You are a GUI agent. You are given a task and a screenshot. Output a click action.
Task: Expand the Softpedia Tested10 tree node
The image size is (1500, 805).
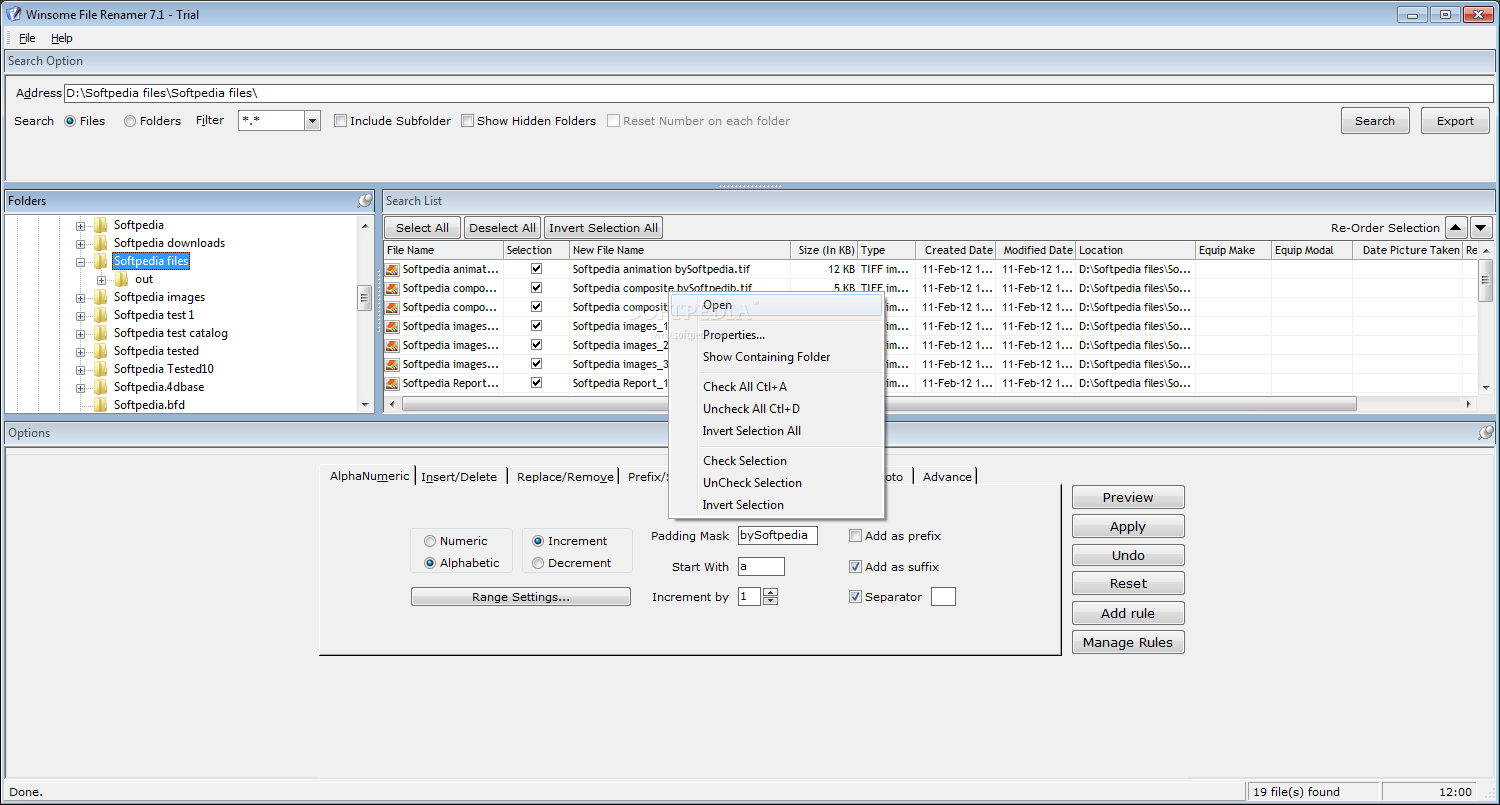pos(80,369)
